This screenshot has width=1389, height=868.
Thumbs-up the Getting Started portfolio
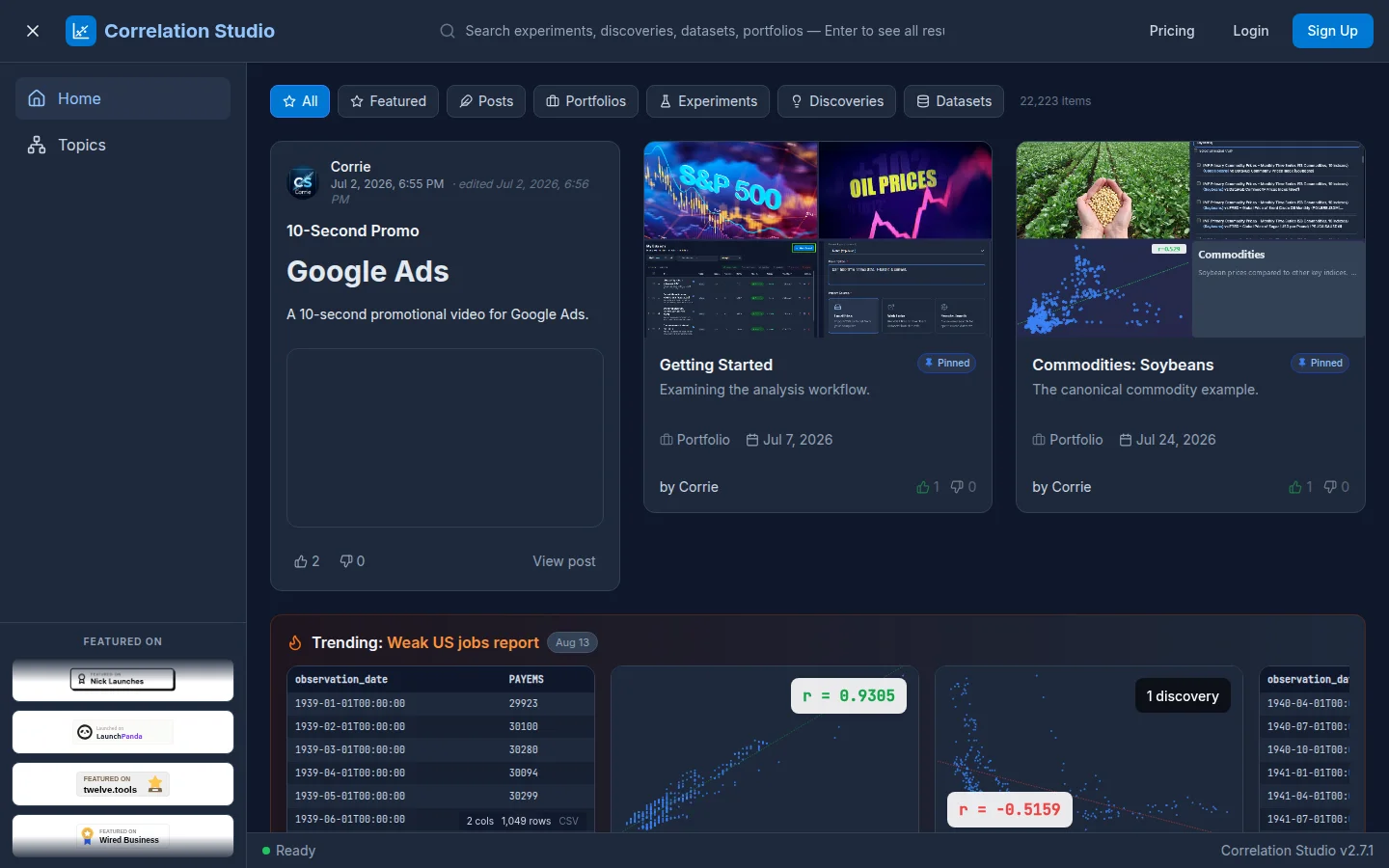927,487
